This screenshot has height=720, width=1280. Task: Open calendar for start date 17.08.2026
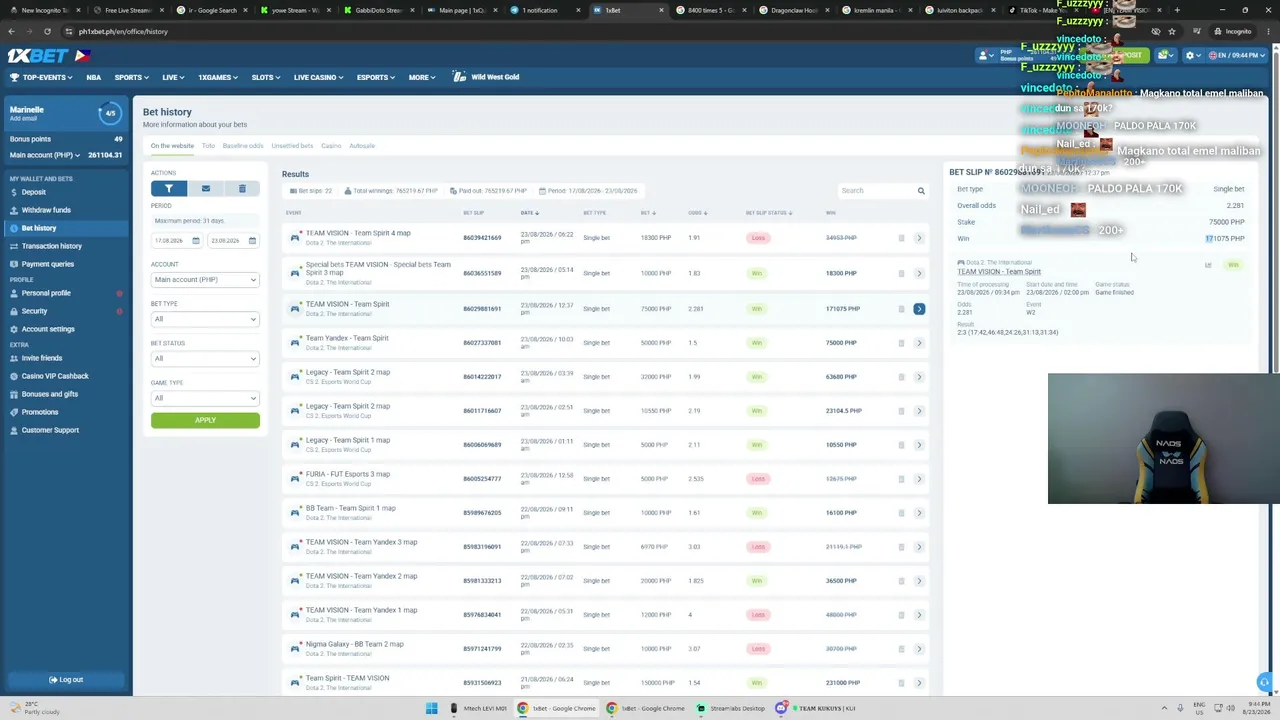coord(196,241)
